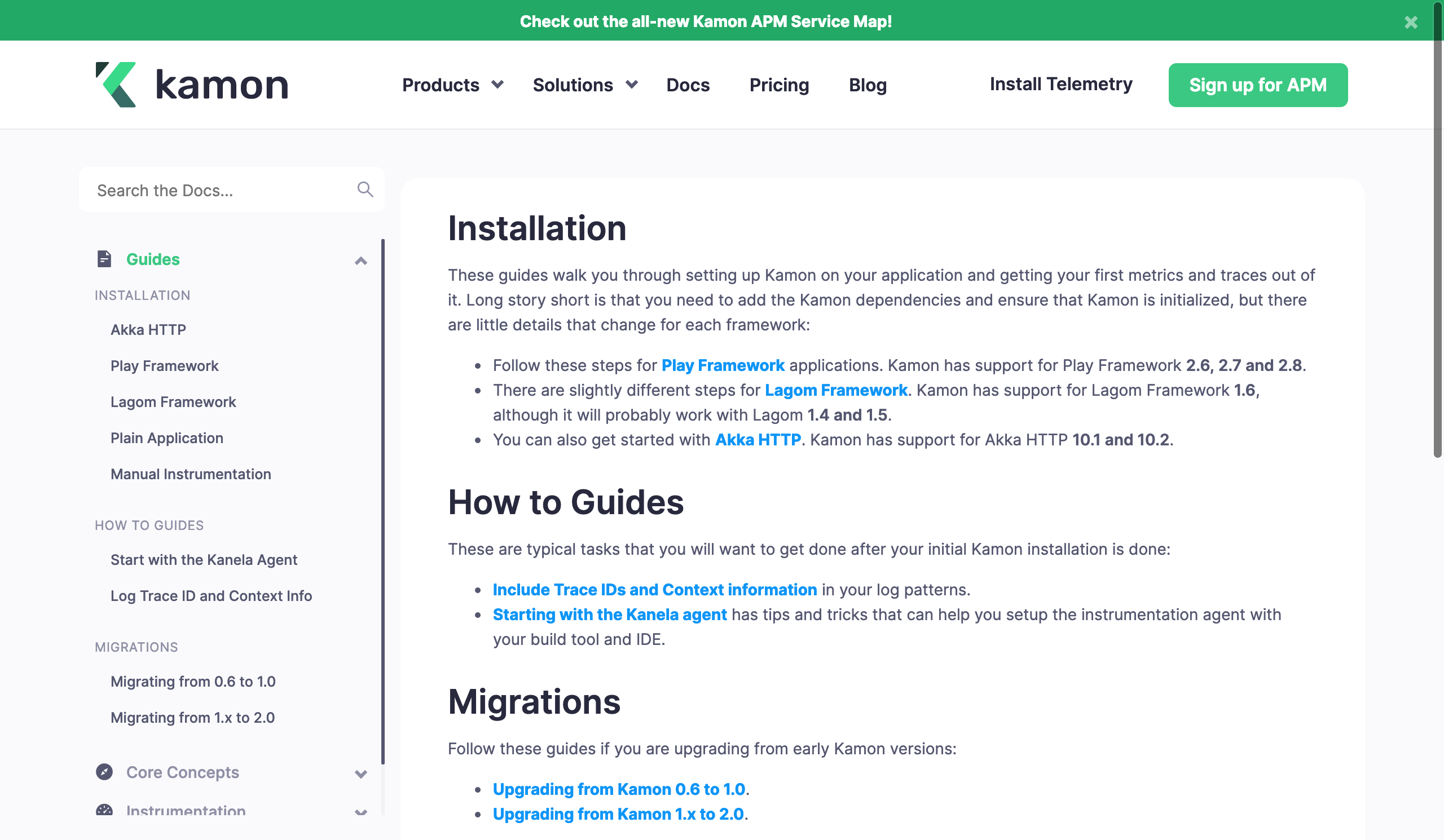Click the How to Guides page heading
The image size is (1444, 840).
[566, 502]
